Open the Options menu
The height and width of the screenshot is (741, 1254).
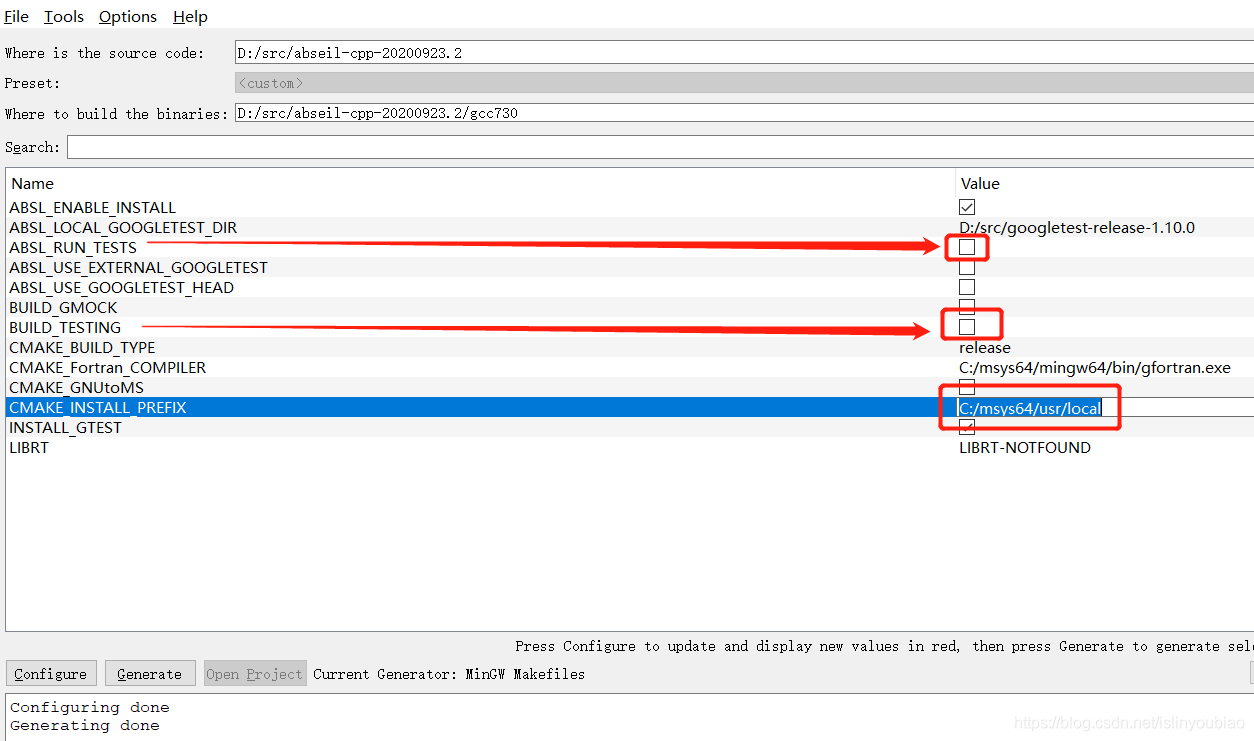coord(127,16)
